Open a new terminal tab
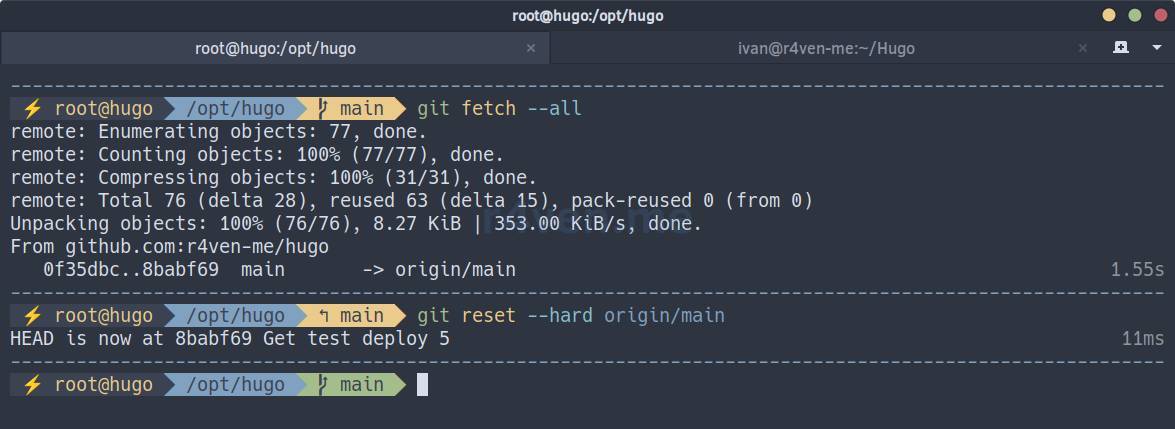Viewport: 1175px width, 429px height. click(x=1121, y=47)
